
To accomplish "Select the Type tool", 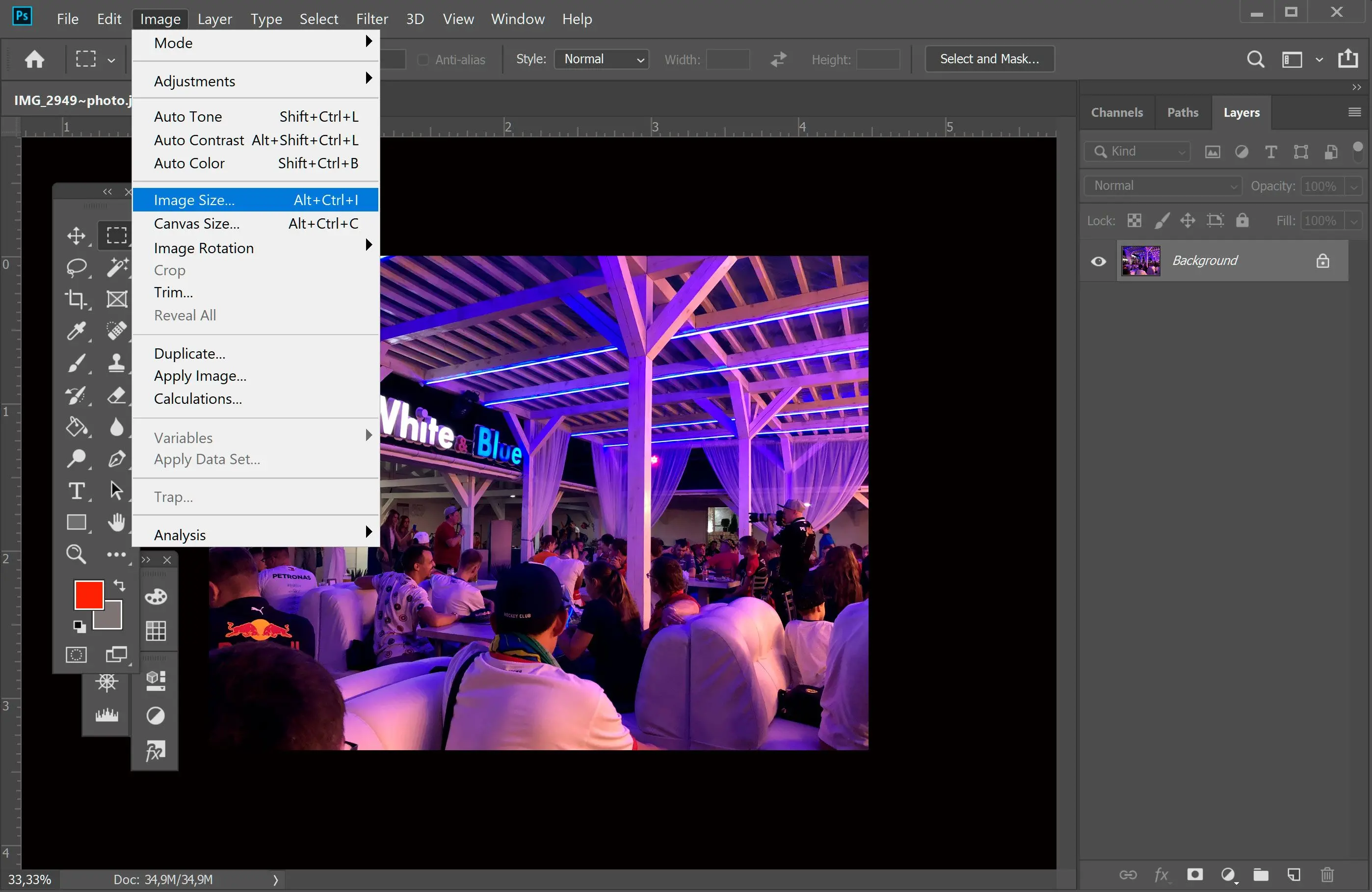I will [x=77, y=490].
